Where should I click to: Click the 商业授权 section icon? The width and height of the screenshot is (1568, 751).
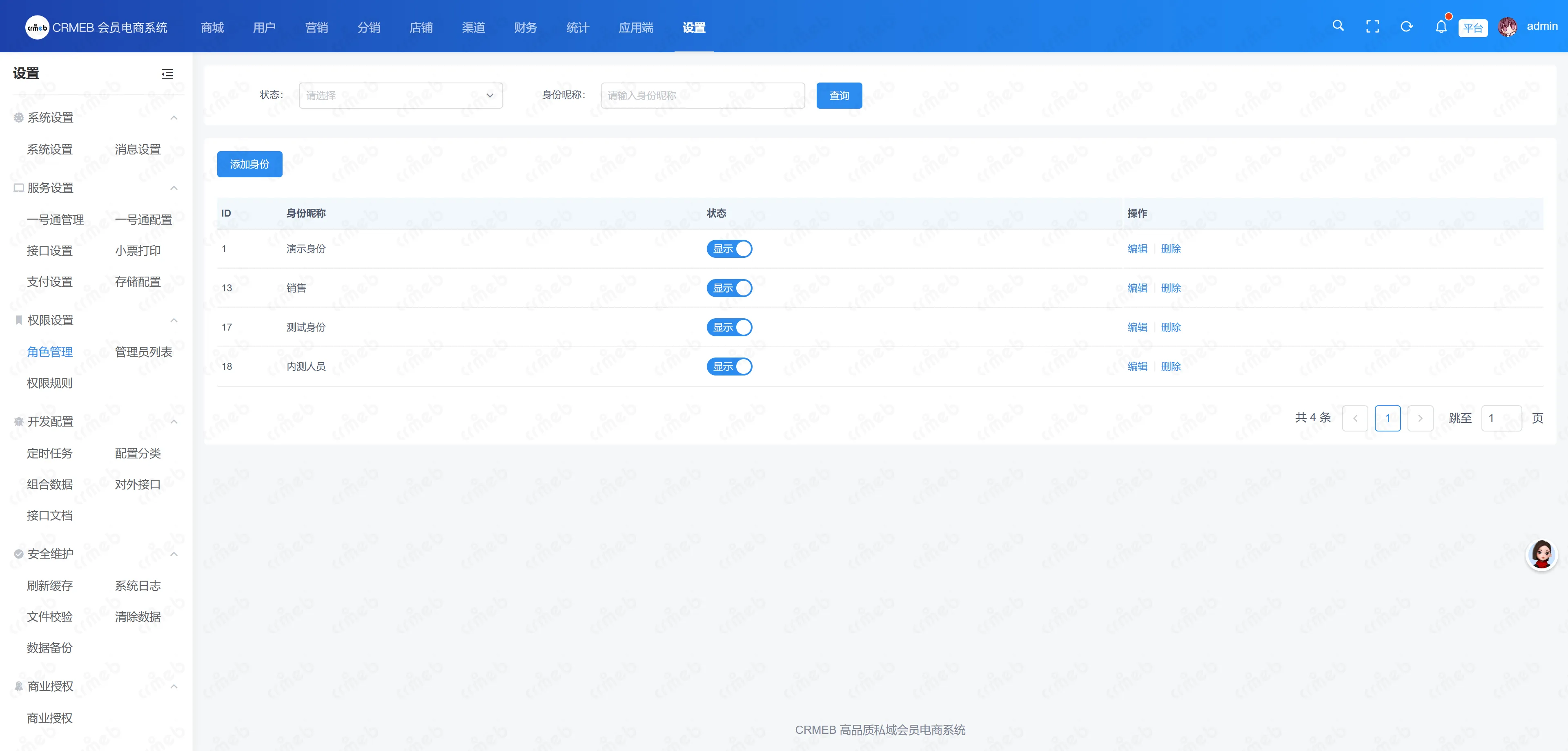tap(19, 686)
